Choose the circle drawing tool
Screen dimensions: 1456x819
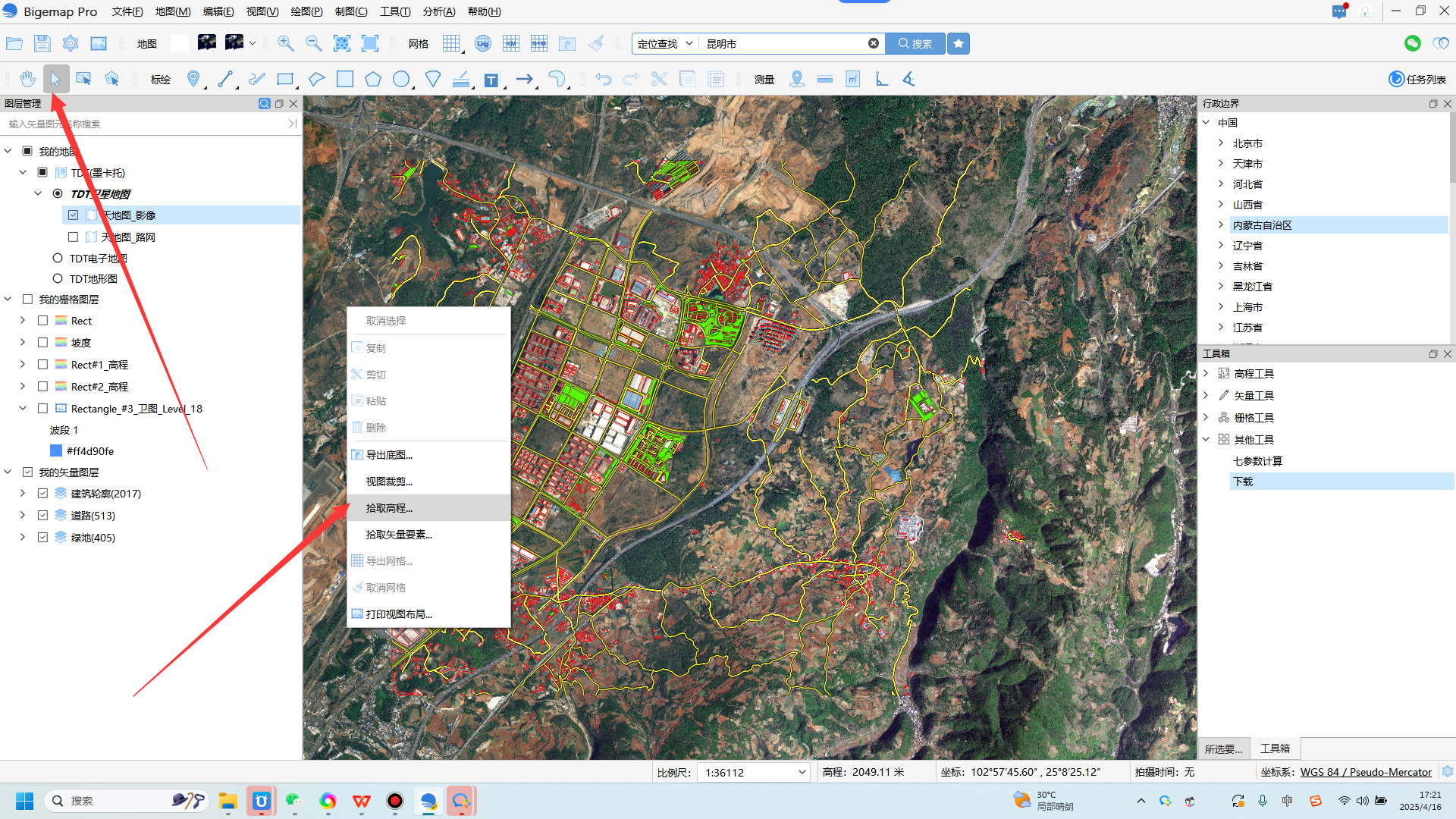[x=401, y=79]
